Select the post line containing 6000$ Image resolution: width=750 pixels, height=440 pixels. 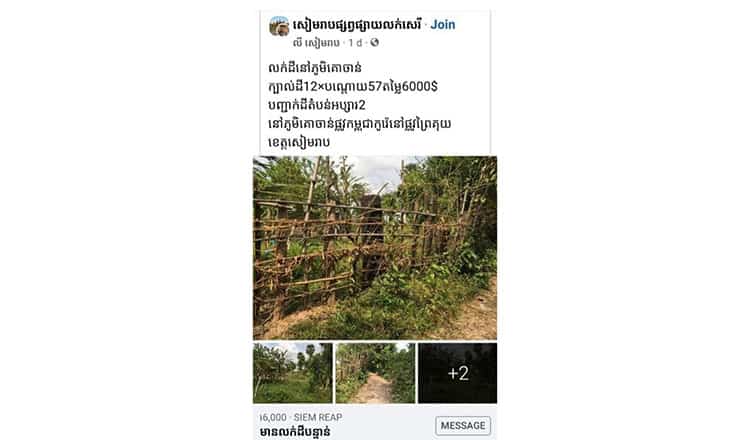coord(353,87)
